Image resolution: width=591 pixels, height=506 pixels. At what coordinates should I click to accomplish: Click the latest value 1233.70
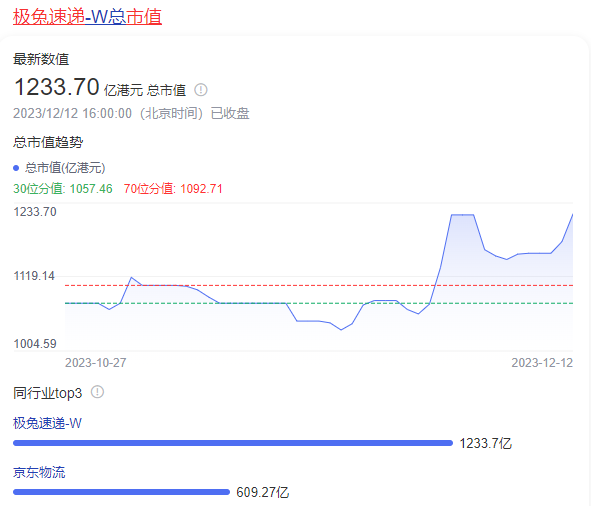click(57, 87)
